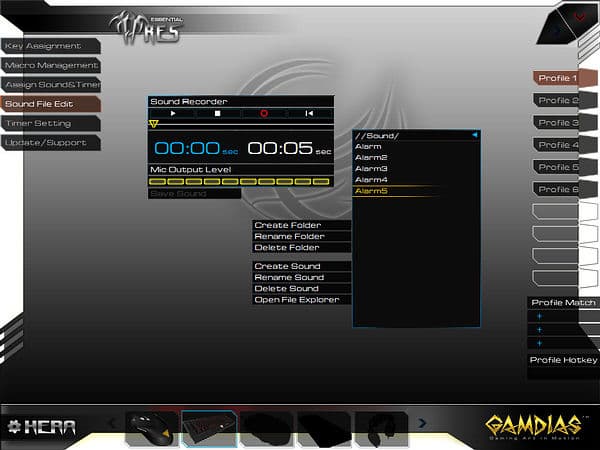This screenshot has width=600, height=450.
Task: Click the Delete Folder button
Action: (x=302, y=247)
